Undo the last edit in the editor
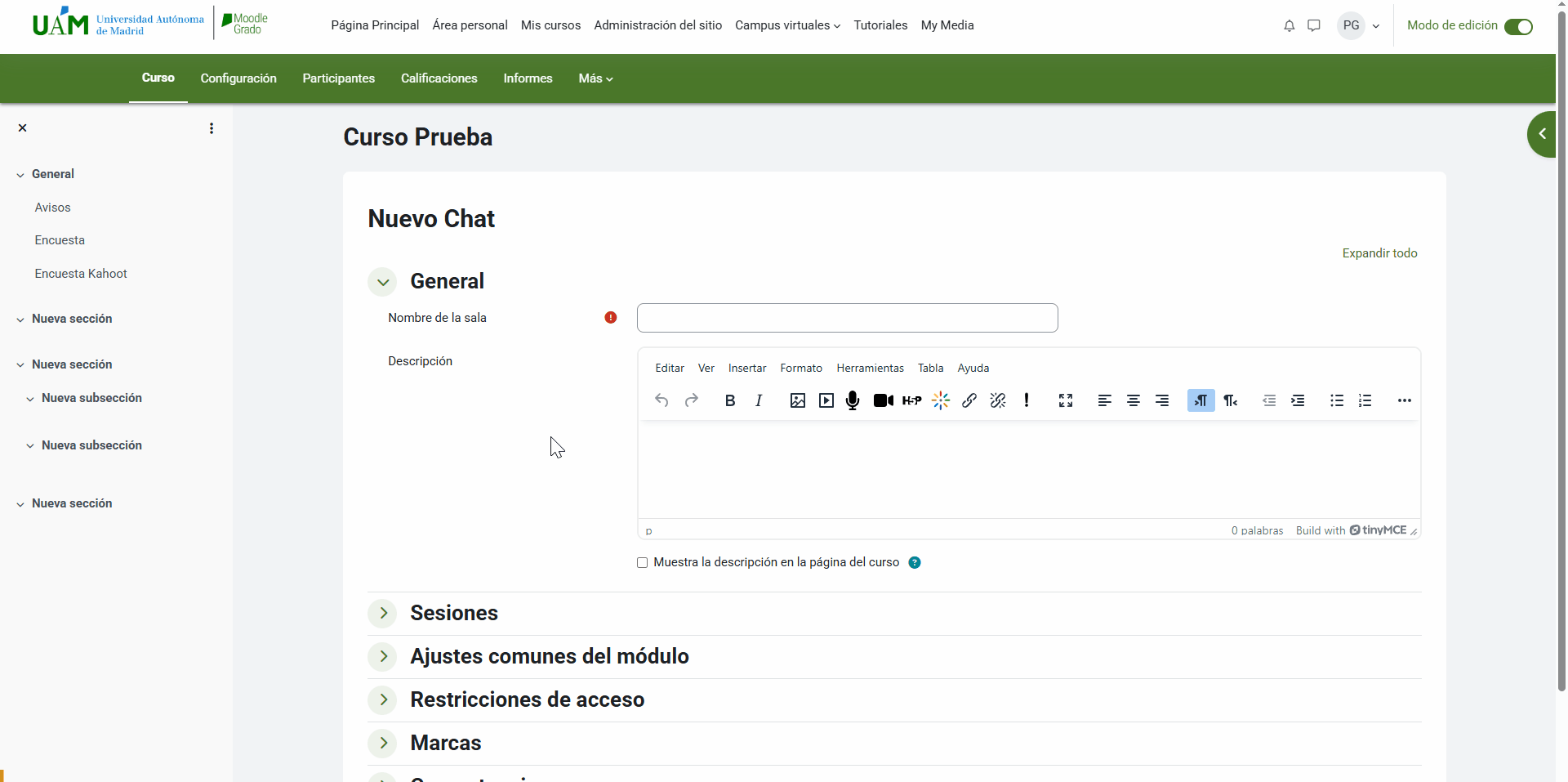This screenshot has height=782, width=1568. tap(661, 400)
